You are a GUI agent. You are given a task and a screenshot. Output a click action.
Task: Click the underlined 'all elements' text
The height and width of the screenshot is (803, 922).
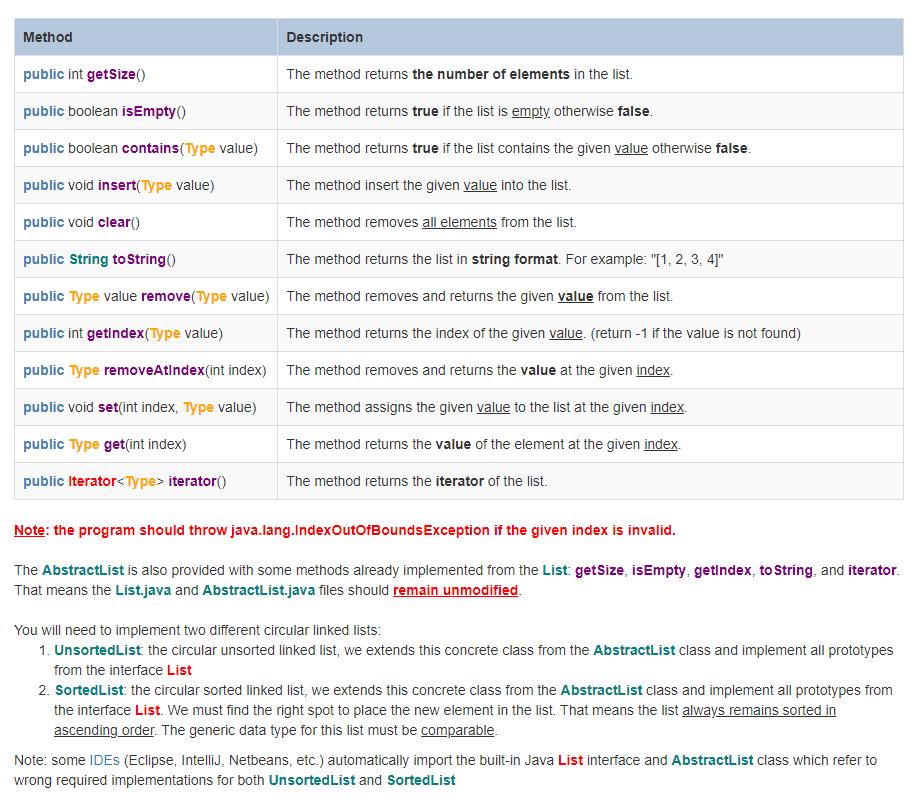point(460,222)
